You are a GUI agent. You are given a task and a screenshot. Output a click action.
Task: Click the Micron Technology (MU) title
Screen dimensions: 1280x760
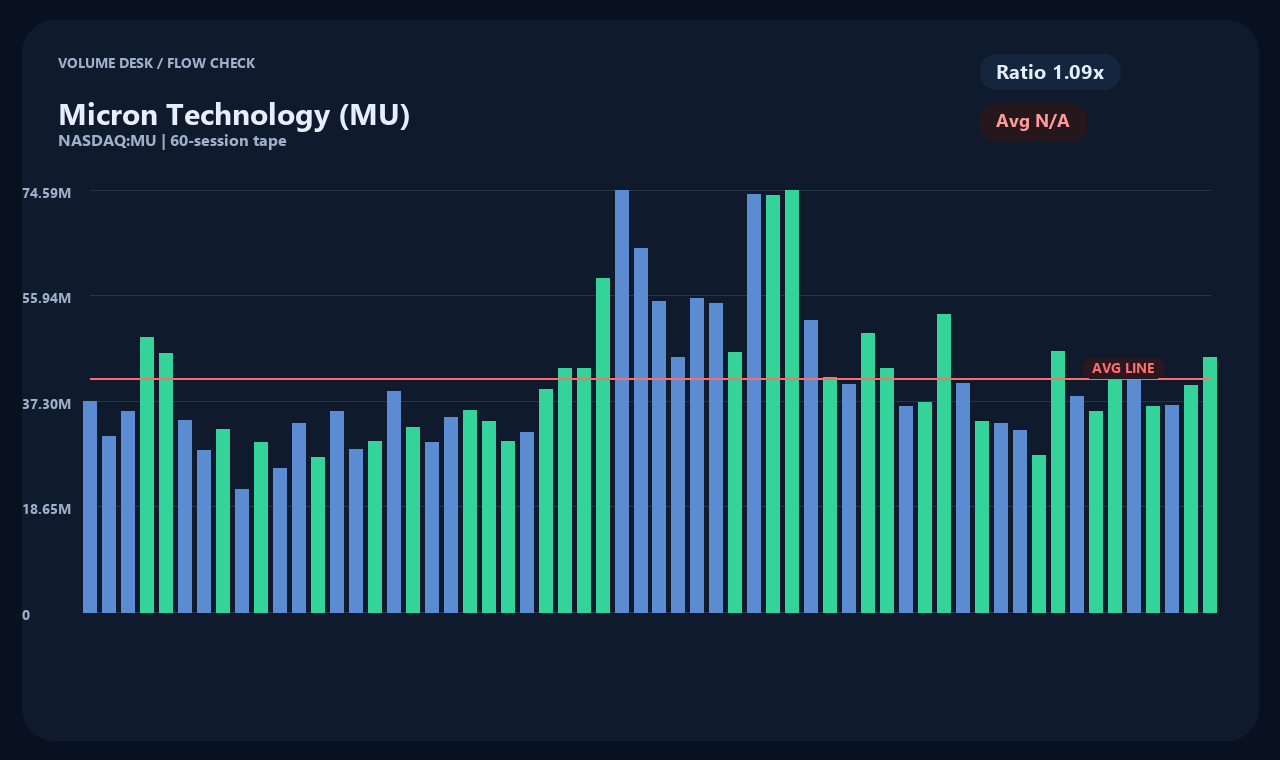(x=234, y=115)
